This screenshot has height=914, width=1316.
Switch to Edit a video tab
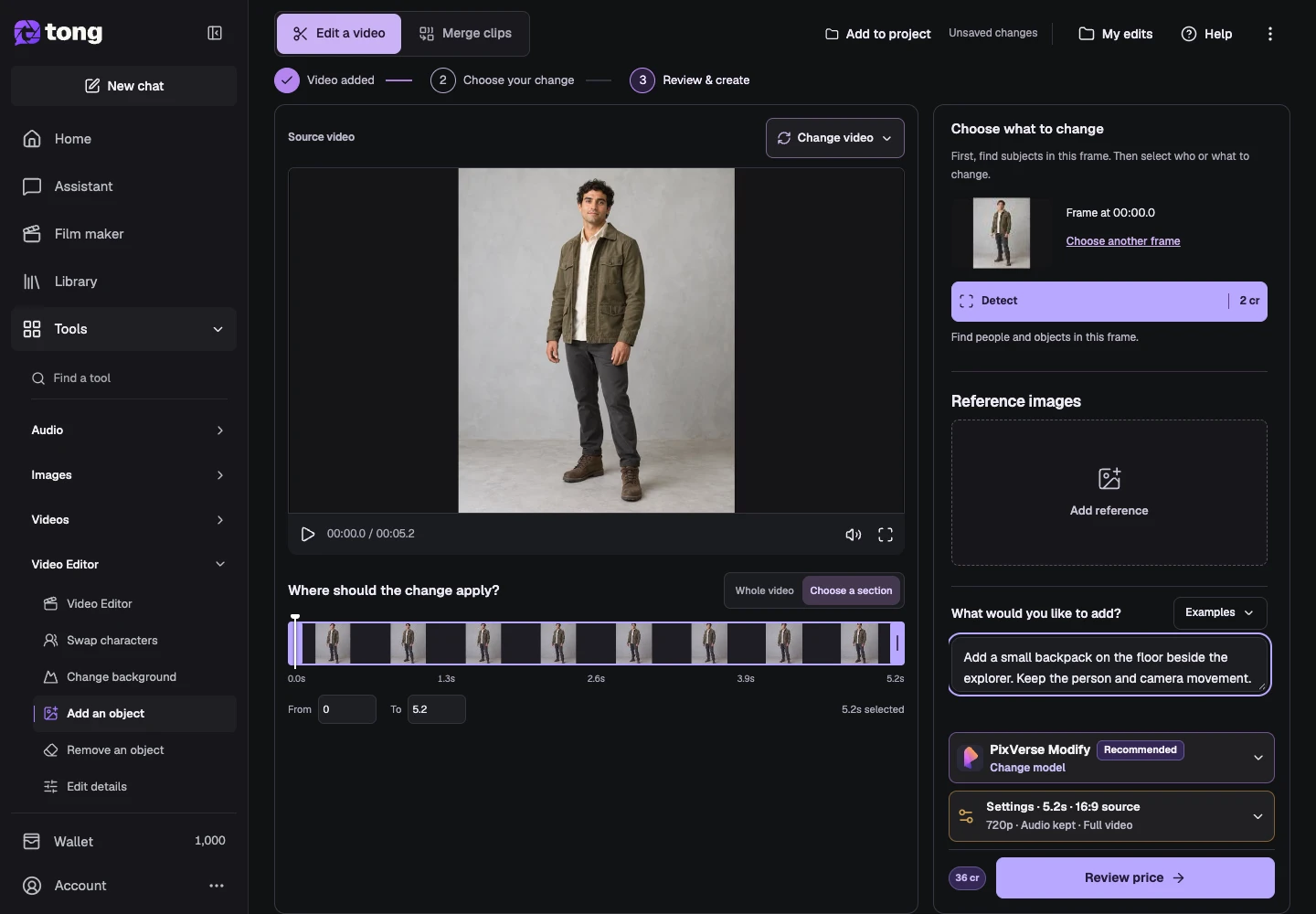click(x=338, y=34)
